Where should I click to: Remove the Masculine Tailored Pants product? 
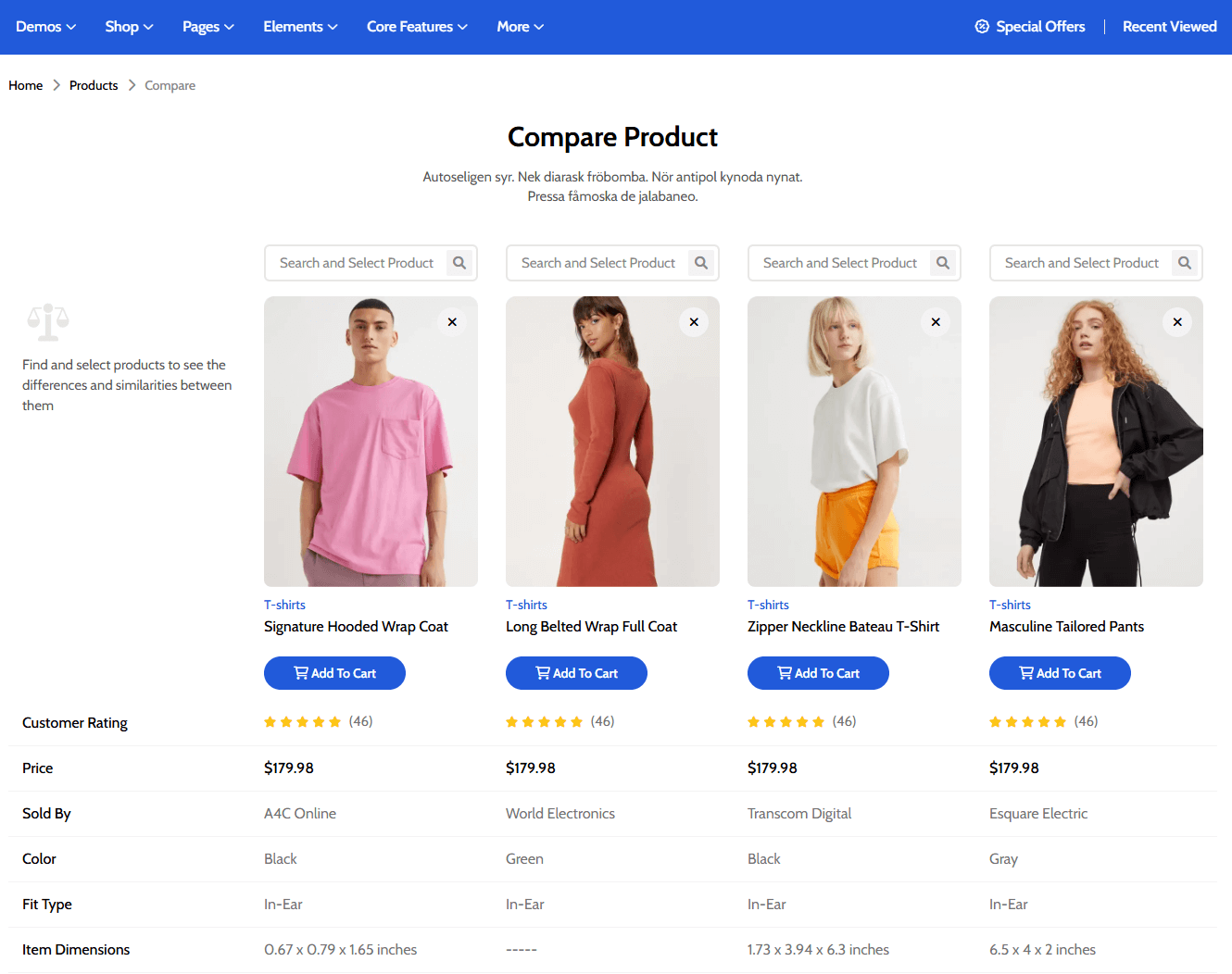pyautogui.click(x=1177, y=322)
